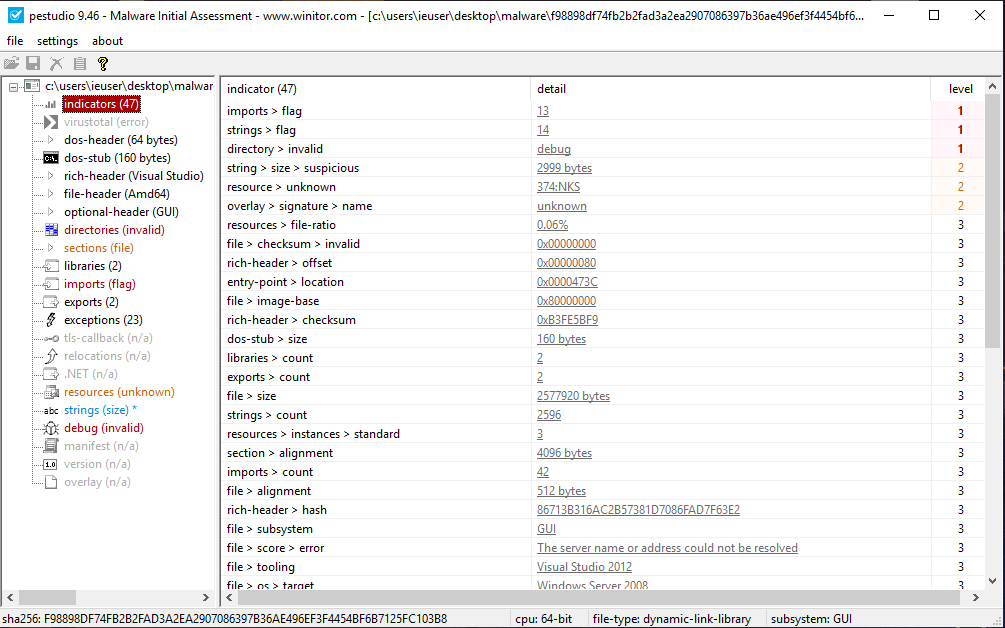Click the 374:NKS resource link
The width and height of the screenshot is (1005, 628).
pyautogui.click(x=558, y=187)
